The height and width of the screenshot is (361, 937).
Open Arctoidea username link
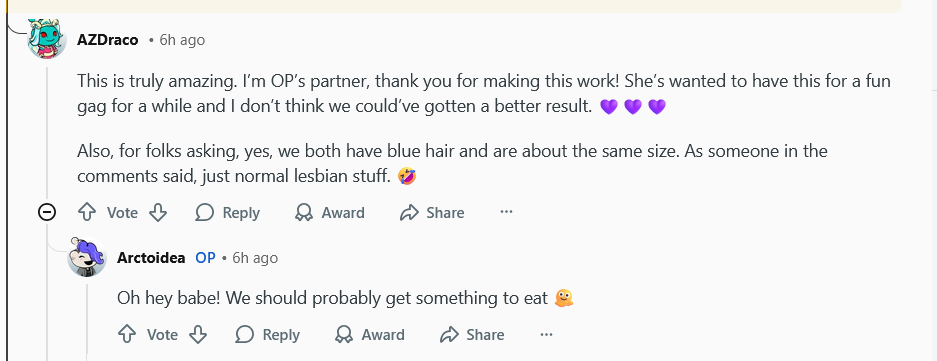coord(151,258)
